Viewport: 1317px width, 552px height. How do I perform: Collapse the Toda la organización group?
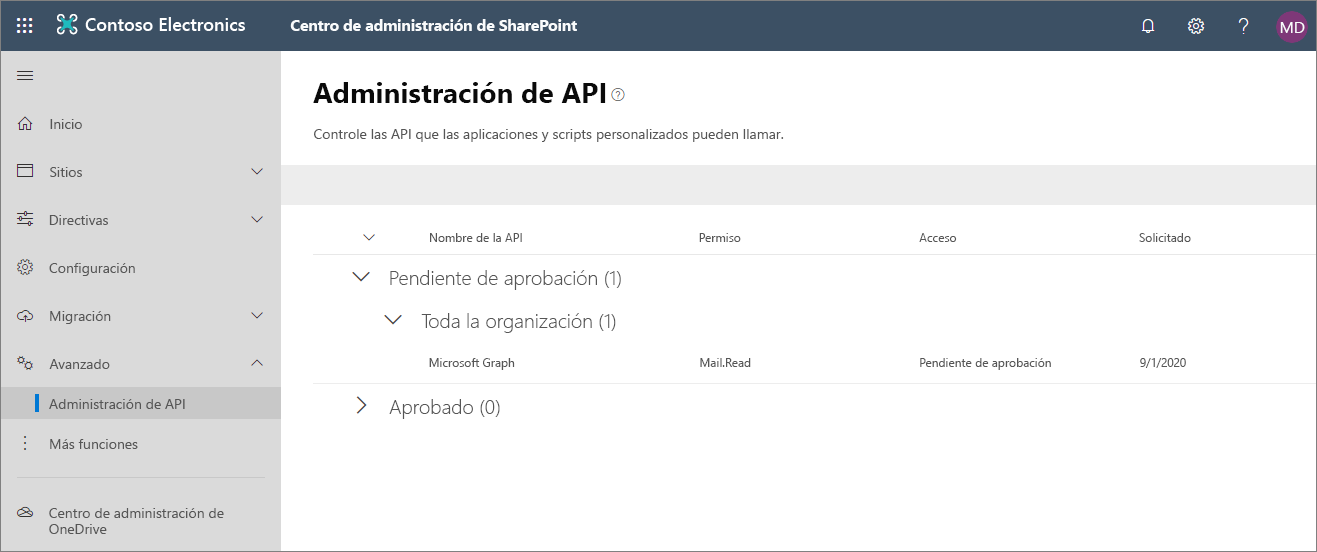coord(394,321)
